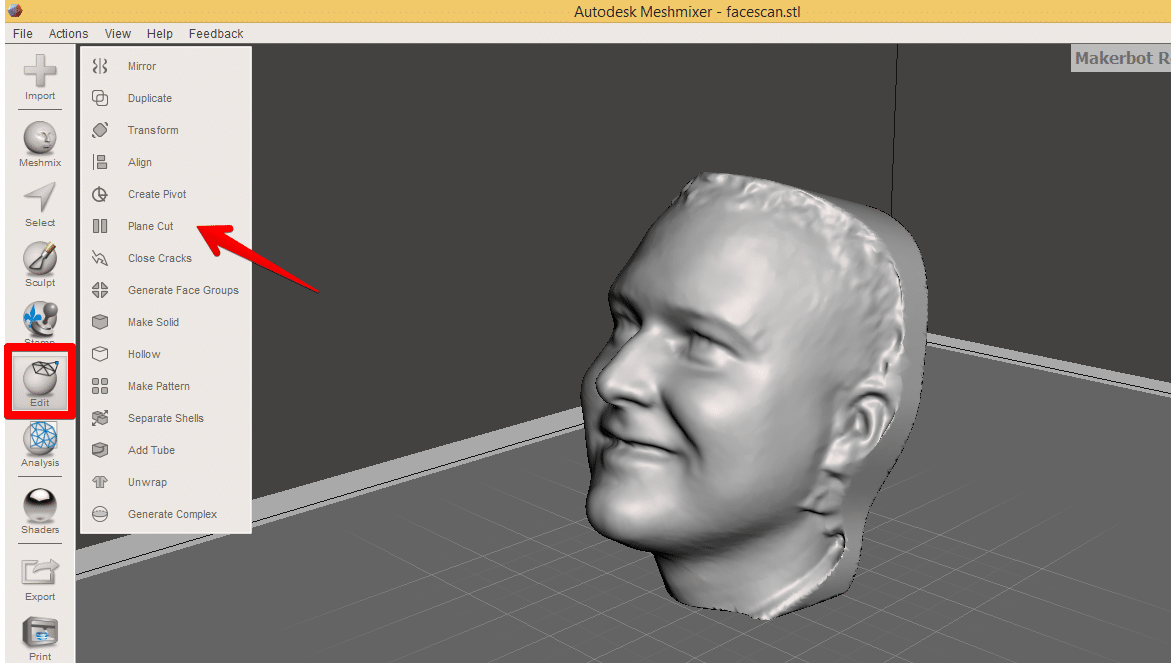Click the Print tool
The height and width of the screenshot is (663, 1171).
point(40,639)
